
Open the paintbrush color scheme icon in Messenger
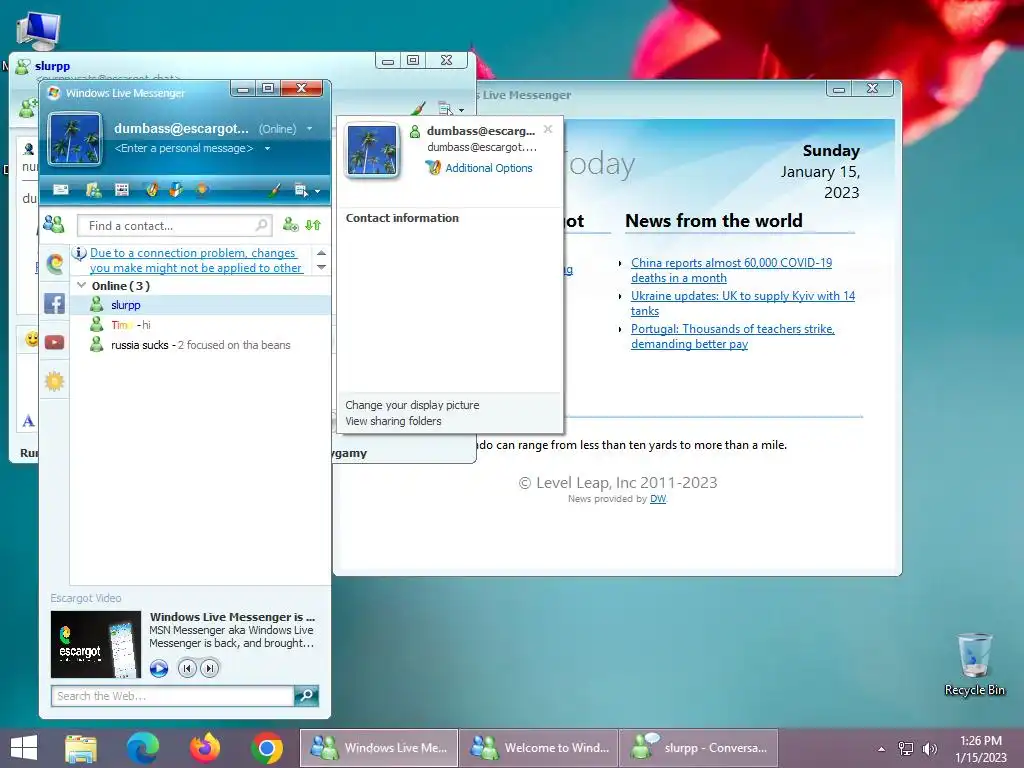[x=275, y=190]
